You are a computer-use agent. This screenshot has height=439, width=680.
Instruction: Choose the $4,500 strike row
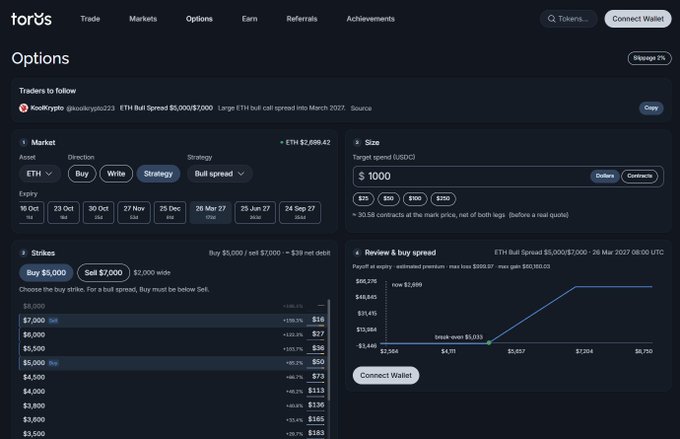click(173, 377)
